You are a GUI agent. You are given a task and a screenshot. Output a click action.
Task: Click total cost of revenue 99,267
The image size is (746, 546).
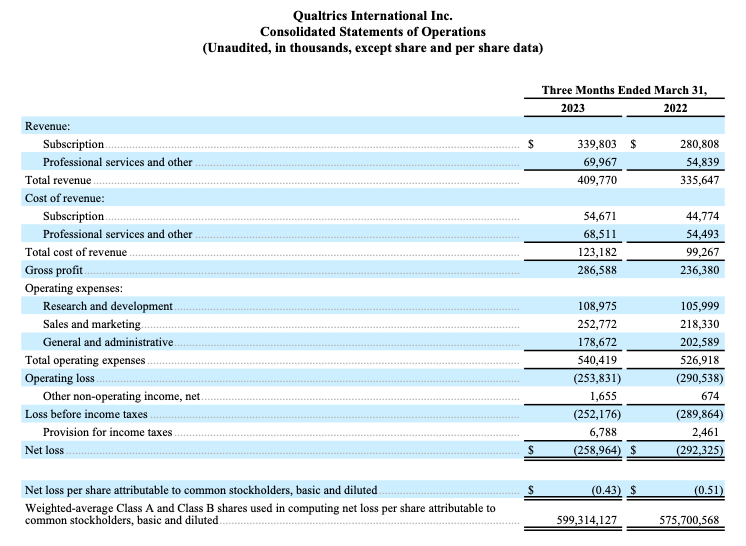pos(703,252)
